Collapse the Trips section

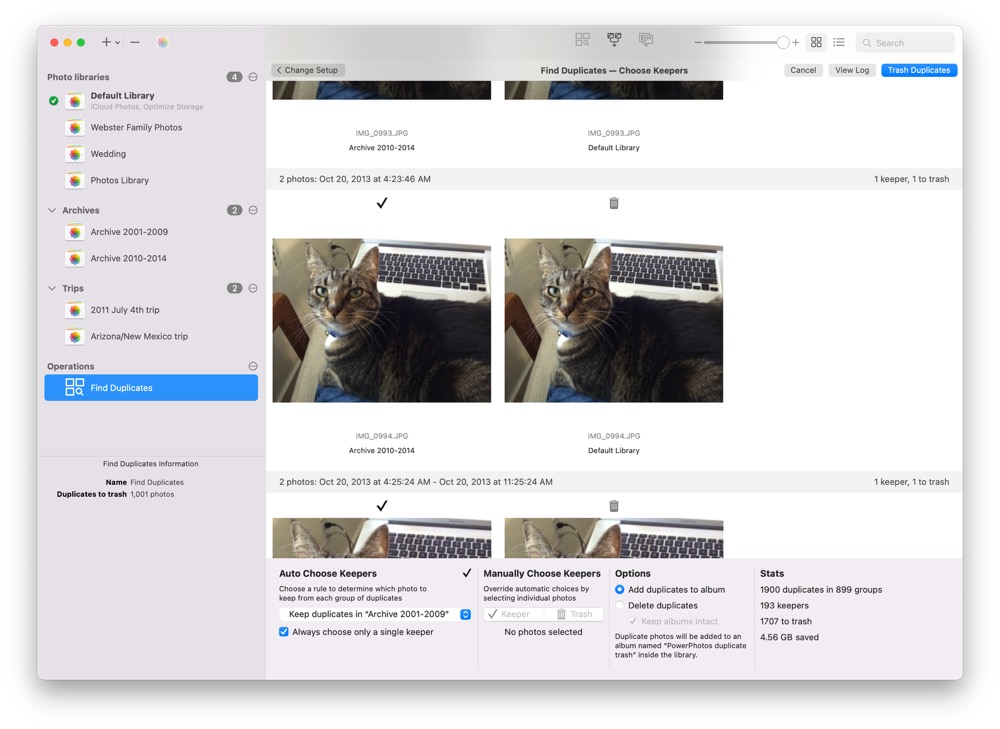(x=54, y=287)
